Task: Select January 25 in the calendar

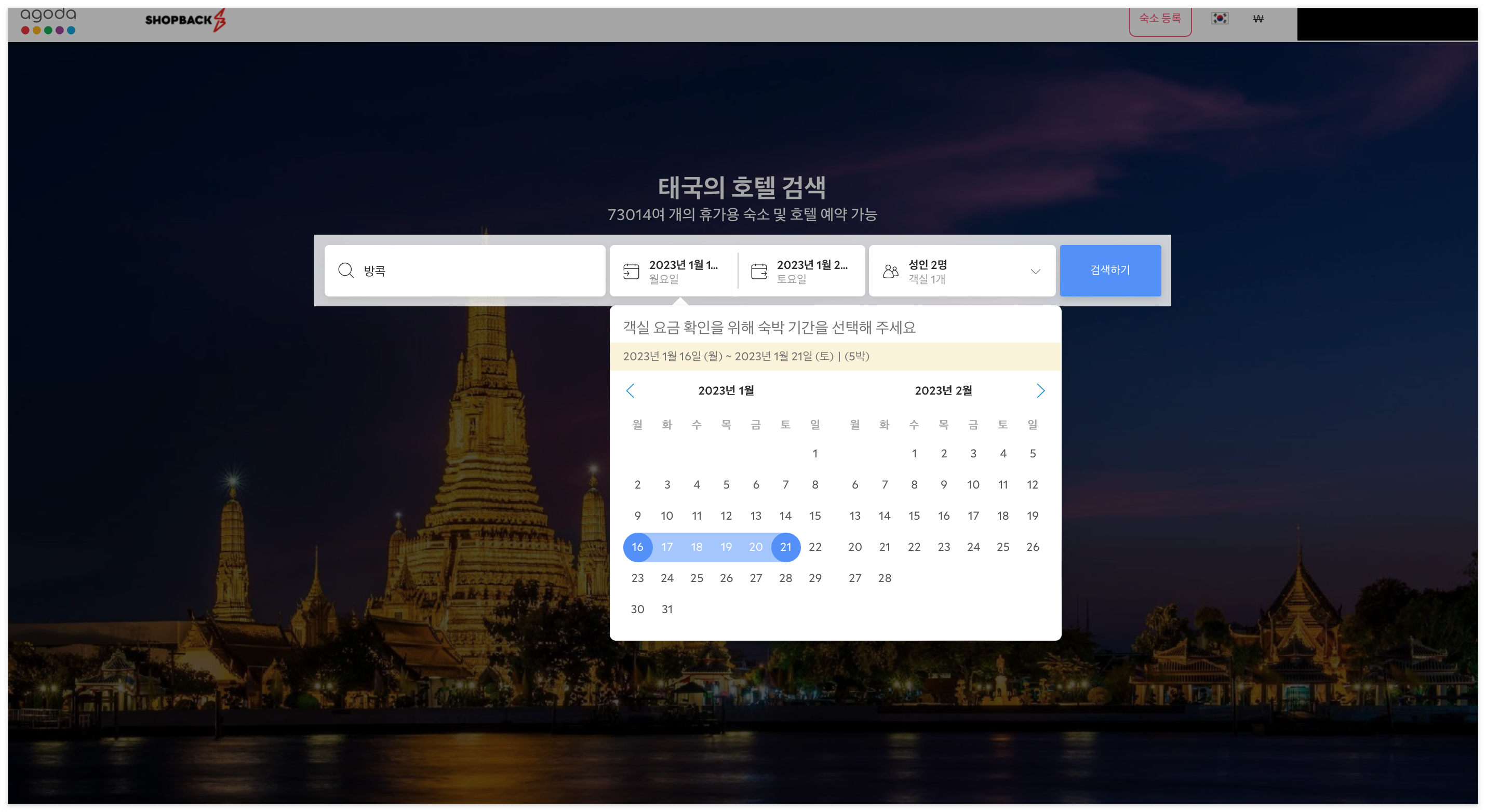Action: (697, 578)
